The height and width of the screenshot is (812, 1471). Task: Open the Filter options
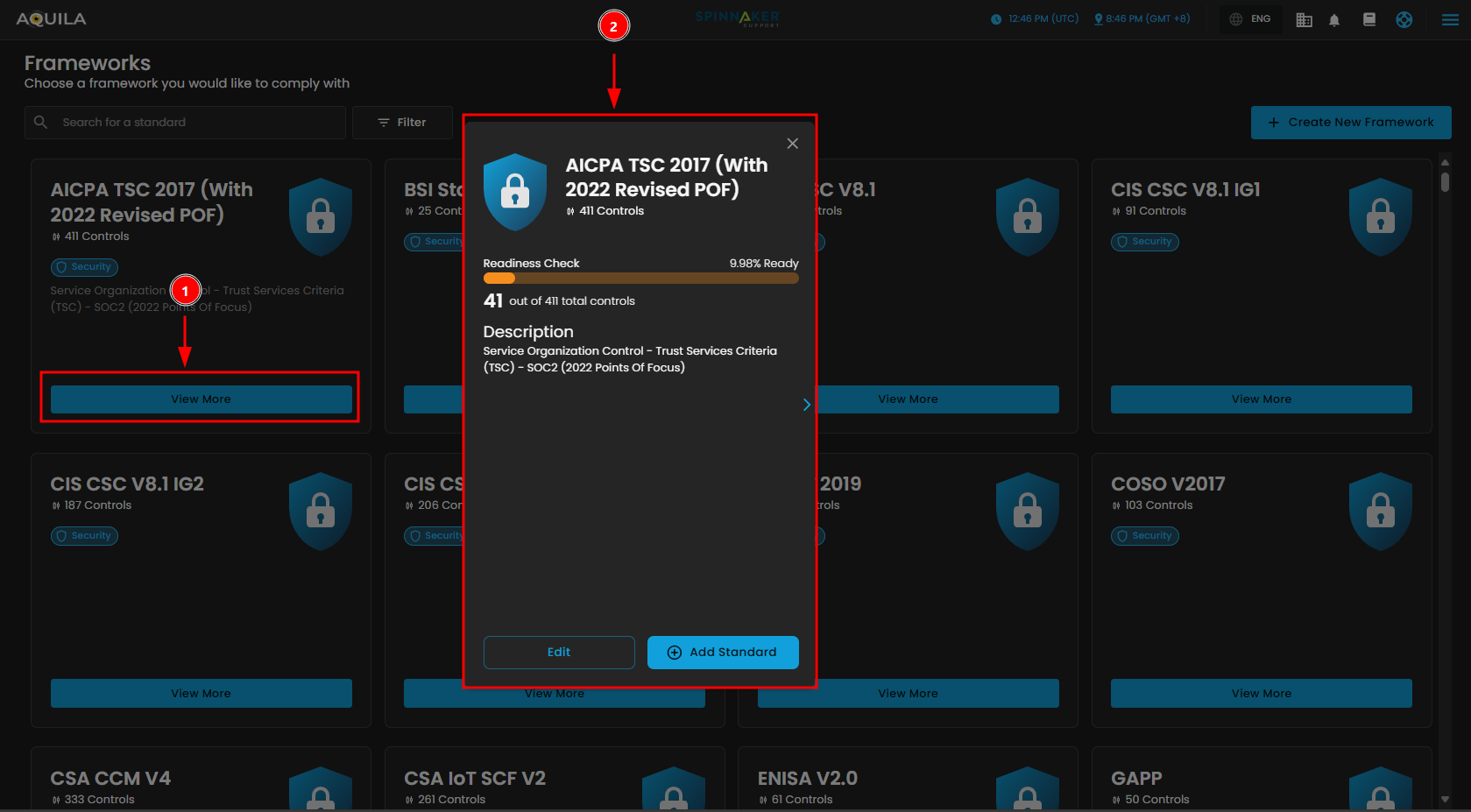402,123
